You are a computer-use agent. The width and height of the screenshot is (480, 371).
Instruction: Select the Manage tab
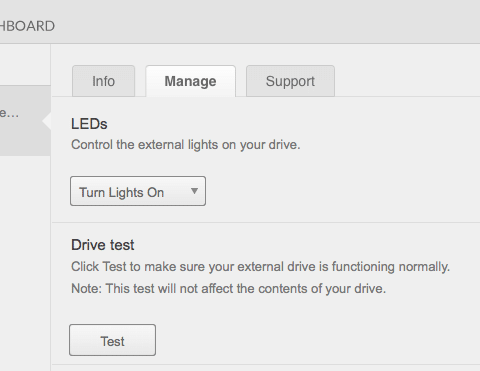coord(190,81)
